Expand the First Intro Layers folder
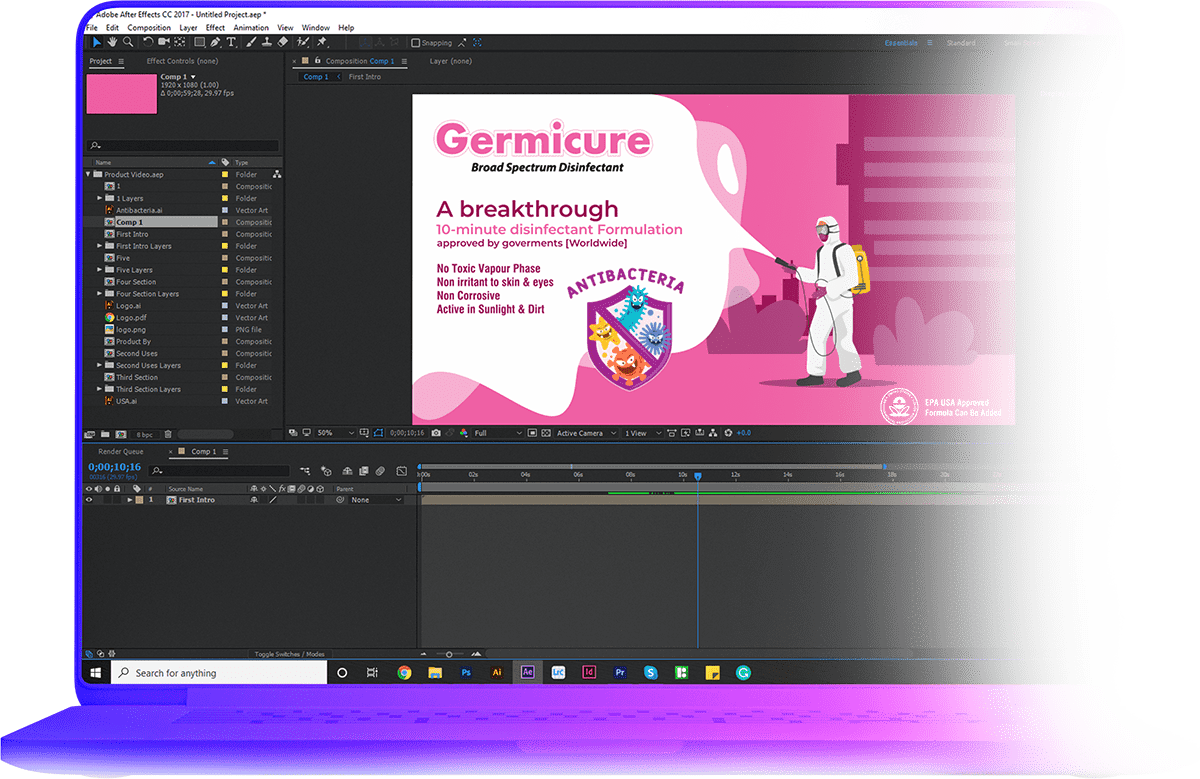This screenshot has width=1200, height=779. click(x=99, y=246)
